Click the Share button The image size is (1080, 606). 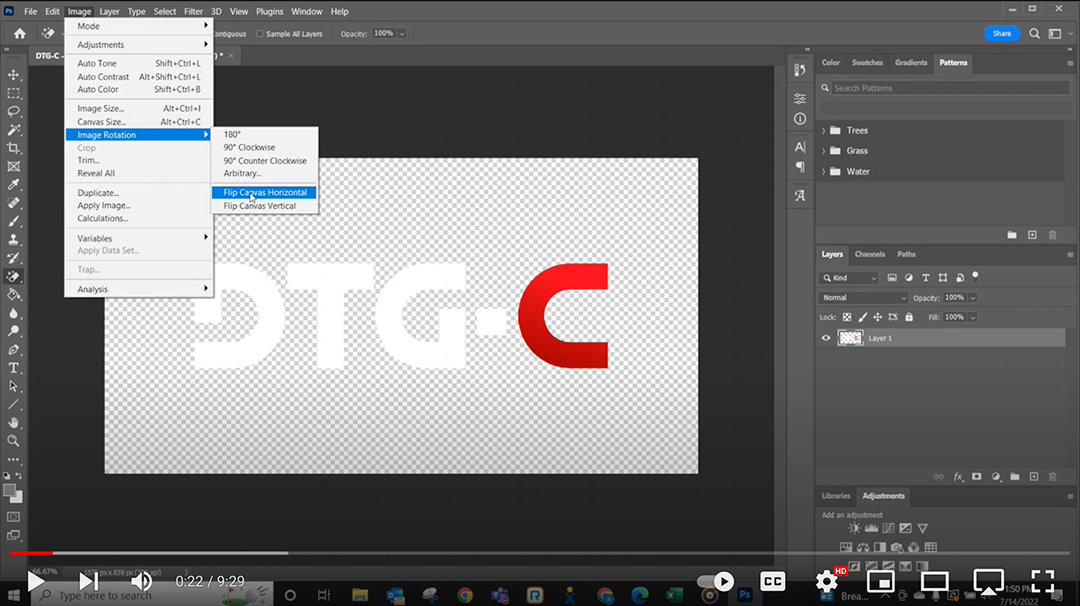pos(1001,33)
